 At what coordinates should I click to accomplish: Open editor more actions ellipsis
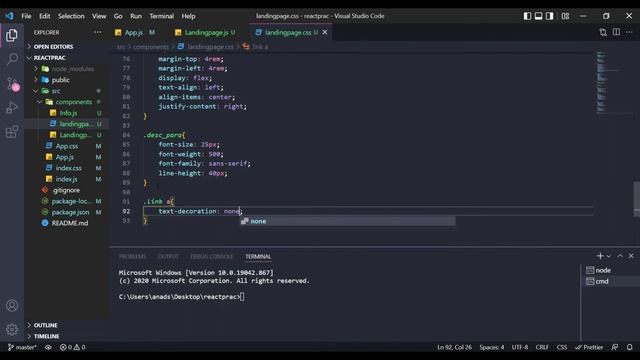point(629,32)
